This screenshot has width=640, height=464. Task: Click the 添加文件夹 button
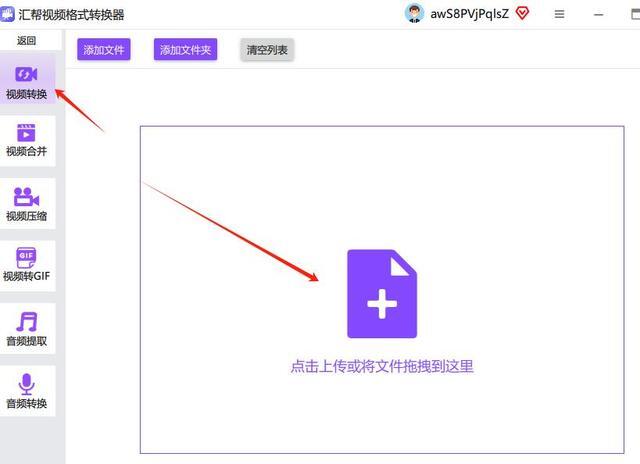tap(185, 50)
